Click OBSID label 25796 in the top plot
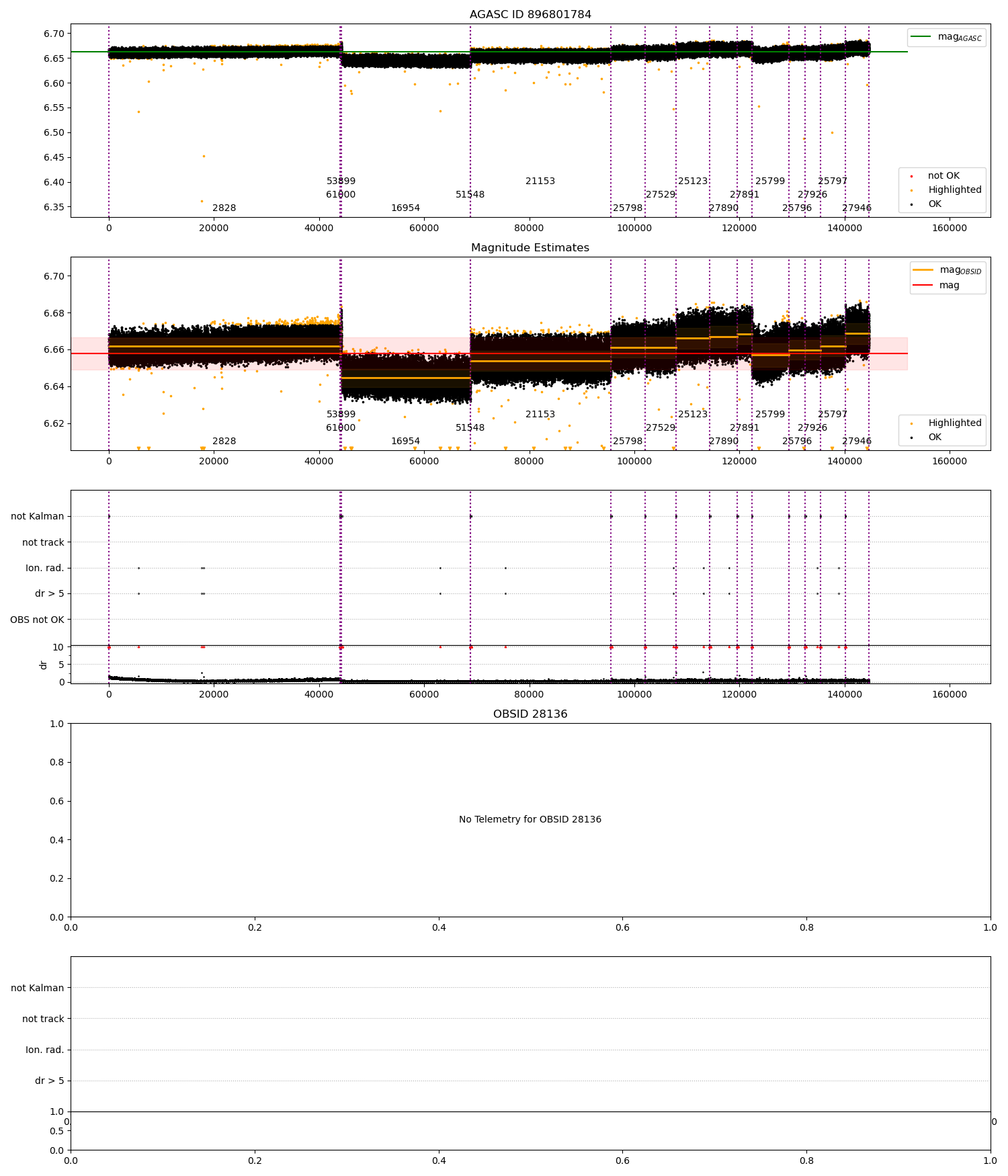 click(x=797, y=208)
